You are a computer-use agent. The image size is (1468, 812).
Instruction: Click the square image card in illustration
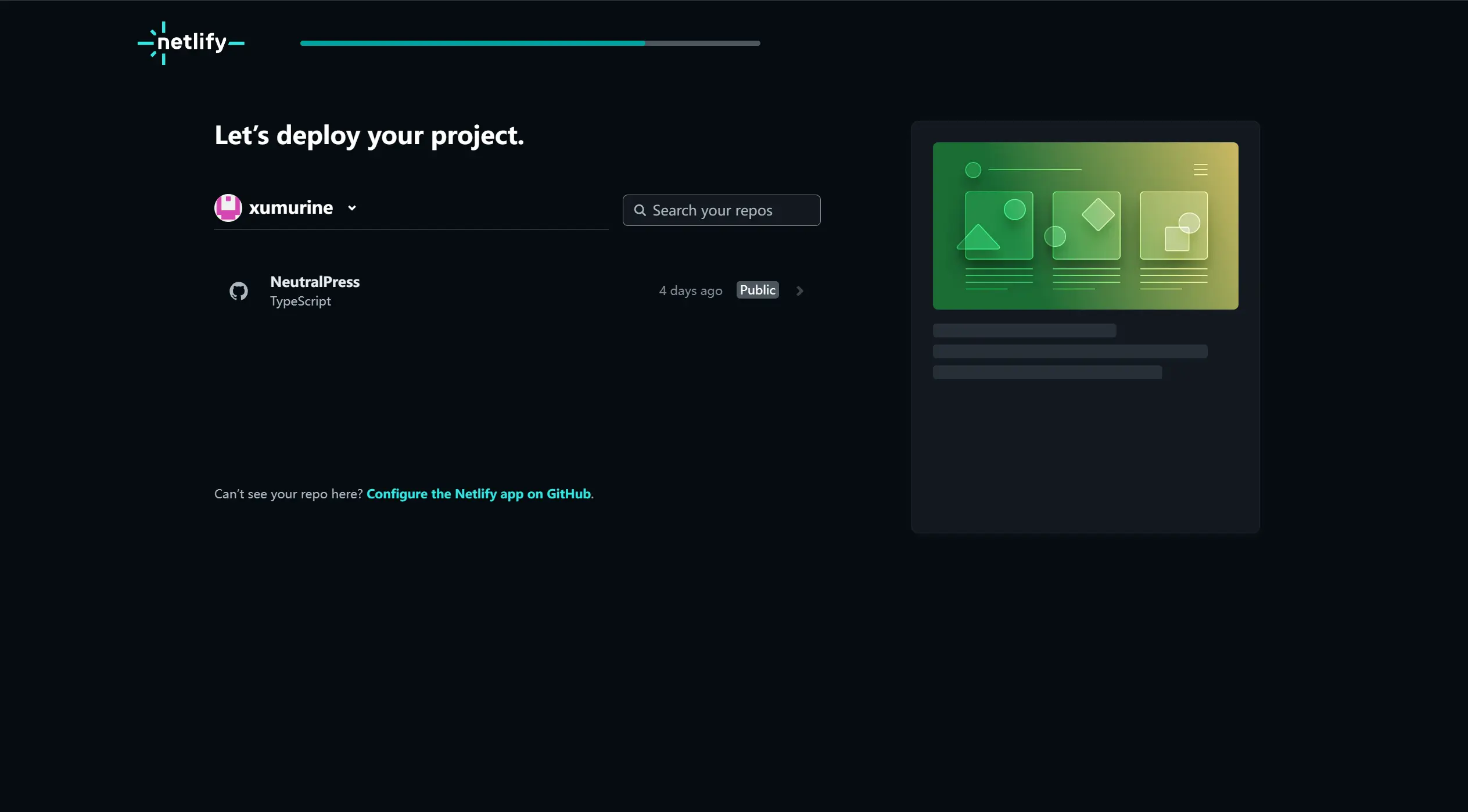(x=1173, y=225)
